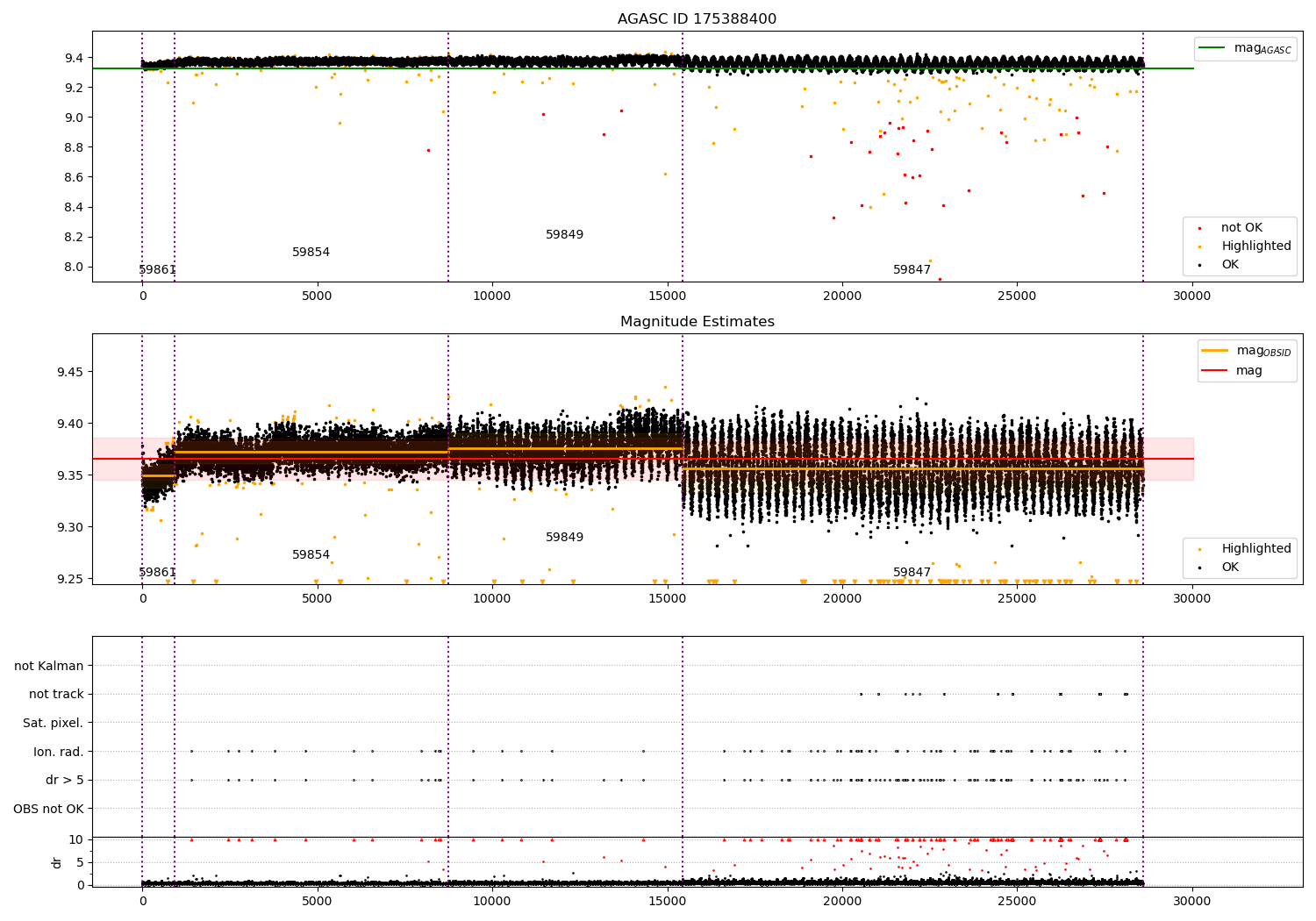This screenshot has height=921, width=1316.
Task: Click the 9.25 y-tick in the middle plot
Action: pyautogui.click(x=70, y=579)
